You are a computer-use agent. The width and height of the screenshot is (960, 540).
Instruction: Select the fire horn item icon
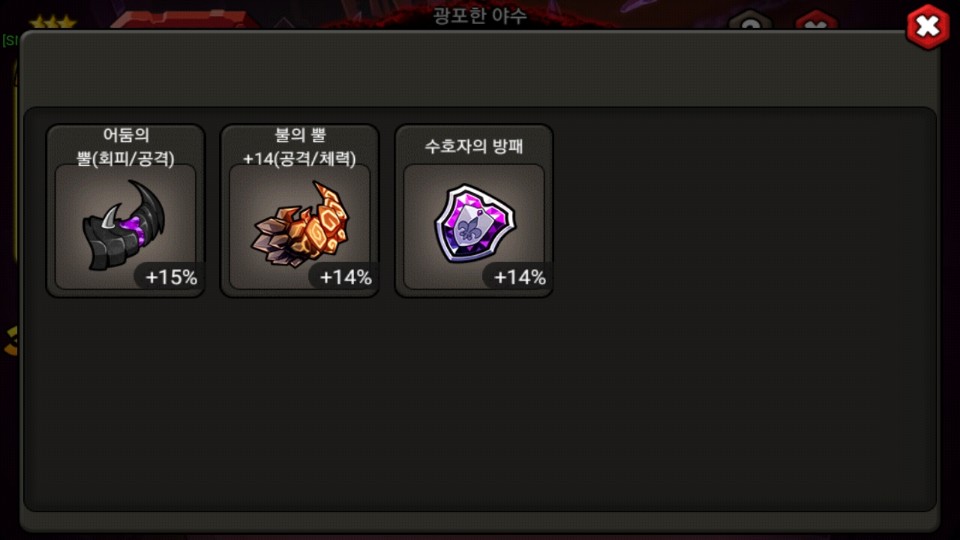300,224
